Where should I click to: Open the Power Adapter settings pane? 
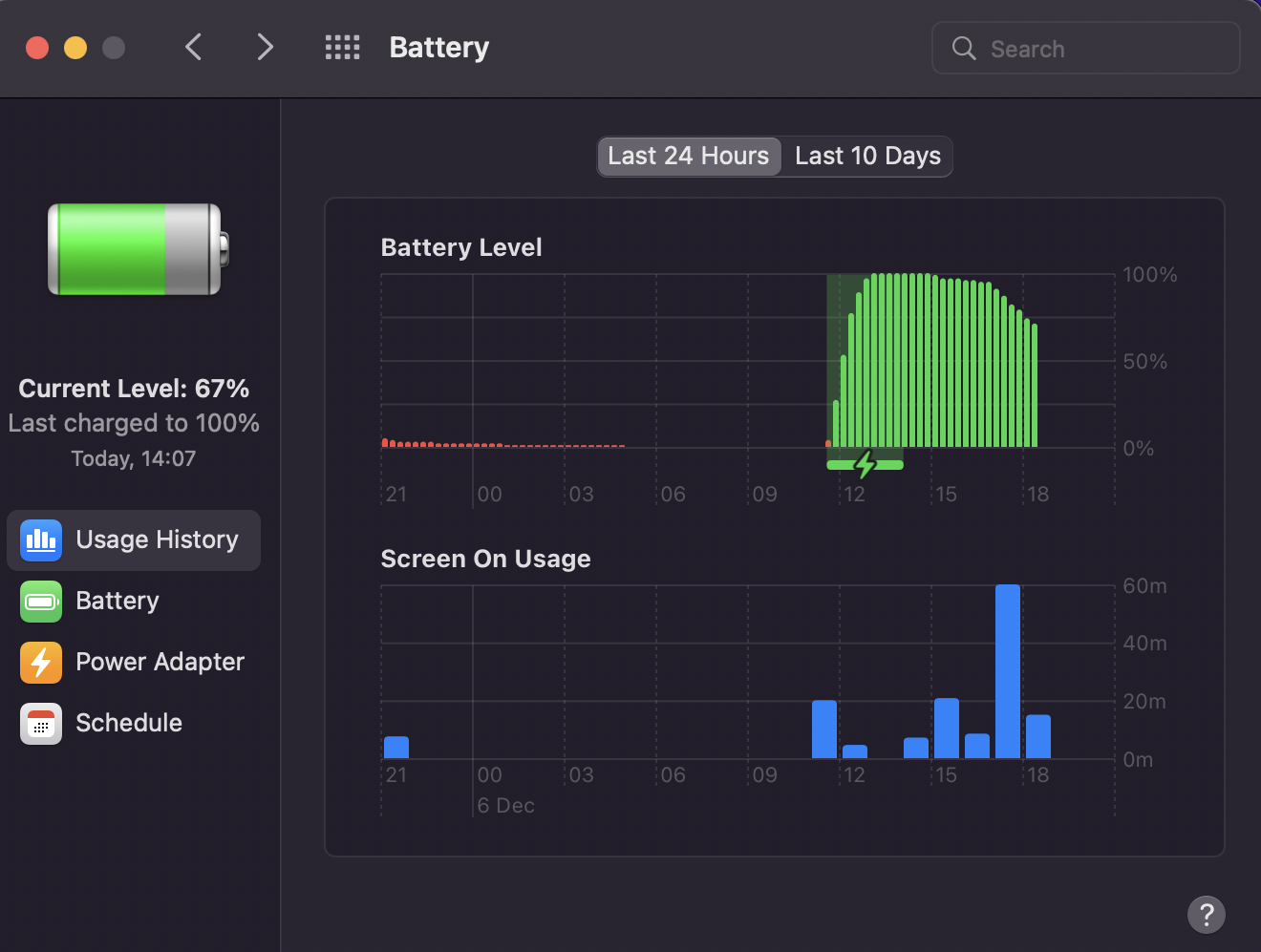[x=160, y=663]
